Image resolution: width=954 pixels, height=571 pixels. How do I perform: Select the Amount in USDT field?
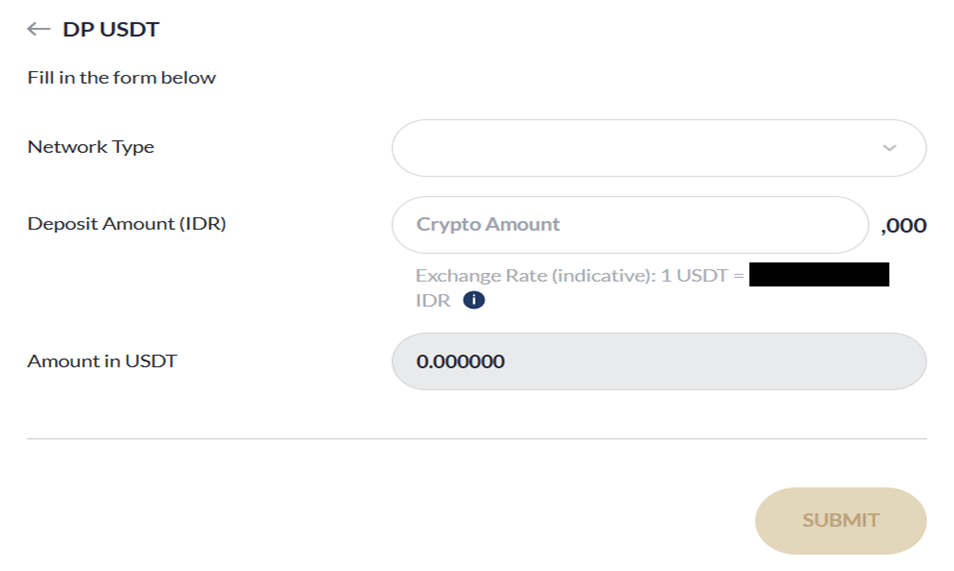[659, 361]
